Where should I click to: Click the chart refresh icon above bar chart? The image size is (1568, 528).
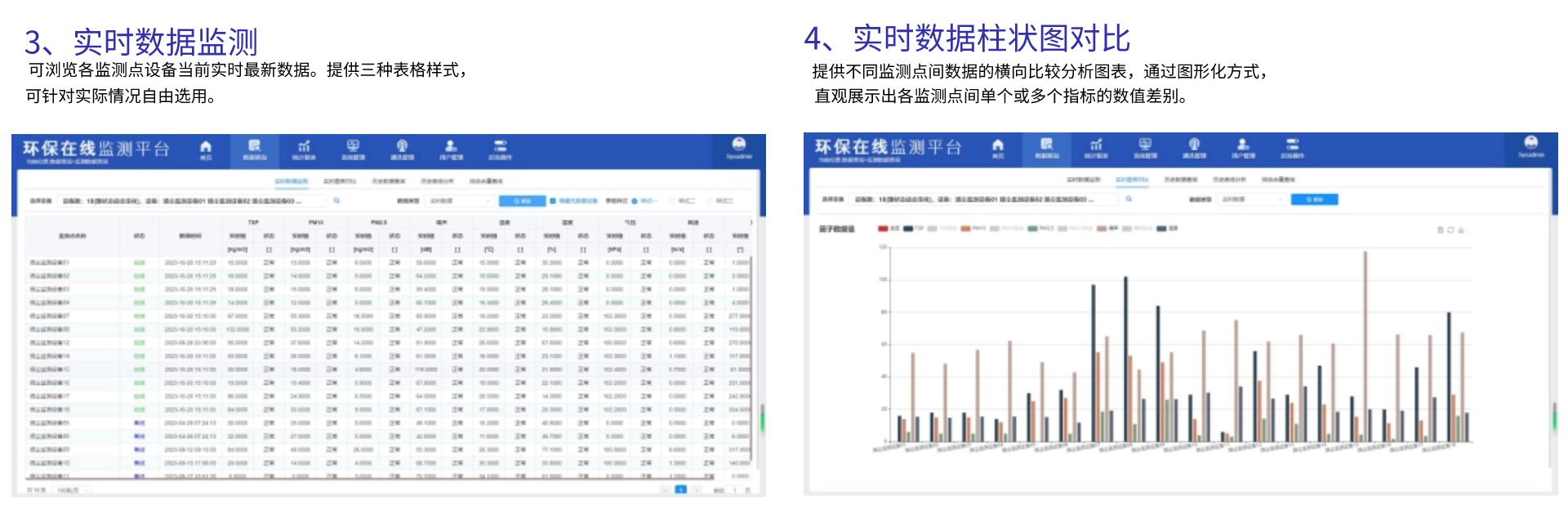[x=1450, y=230]
